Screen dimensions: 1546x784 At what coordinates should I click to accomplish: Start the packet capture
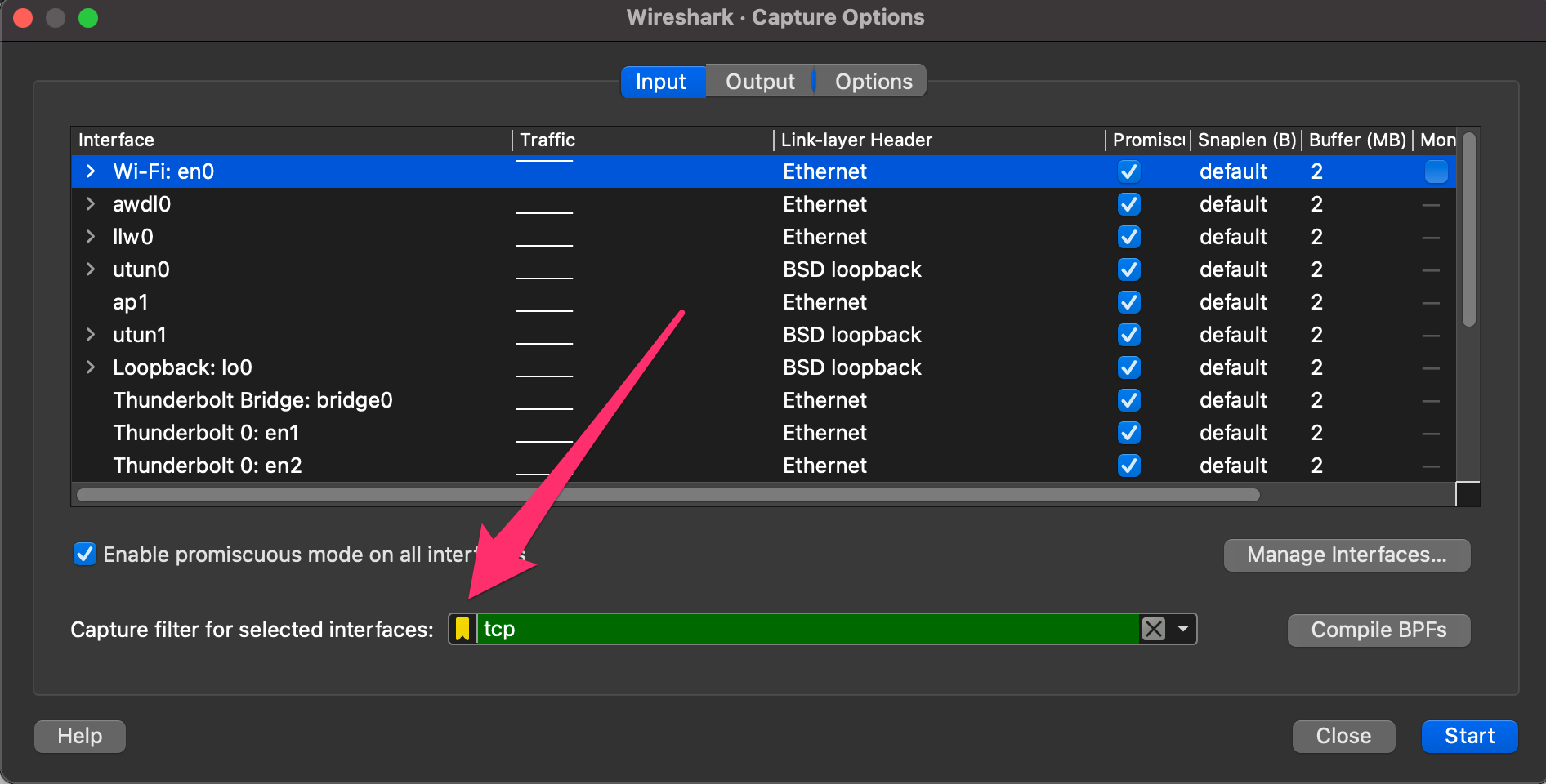point(1468,736)
